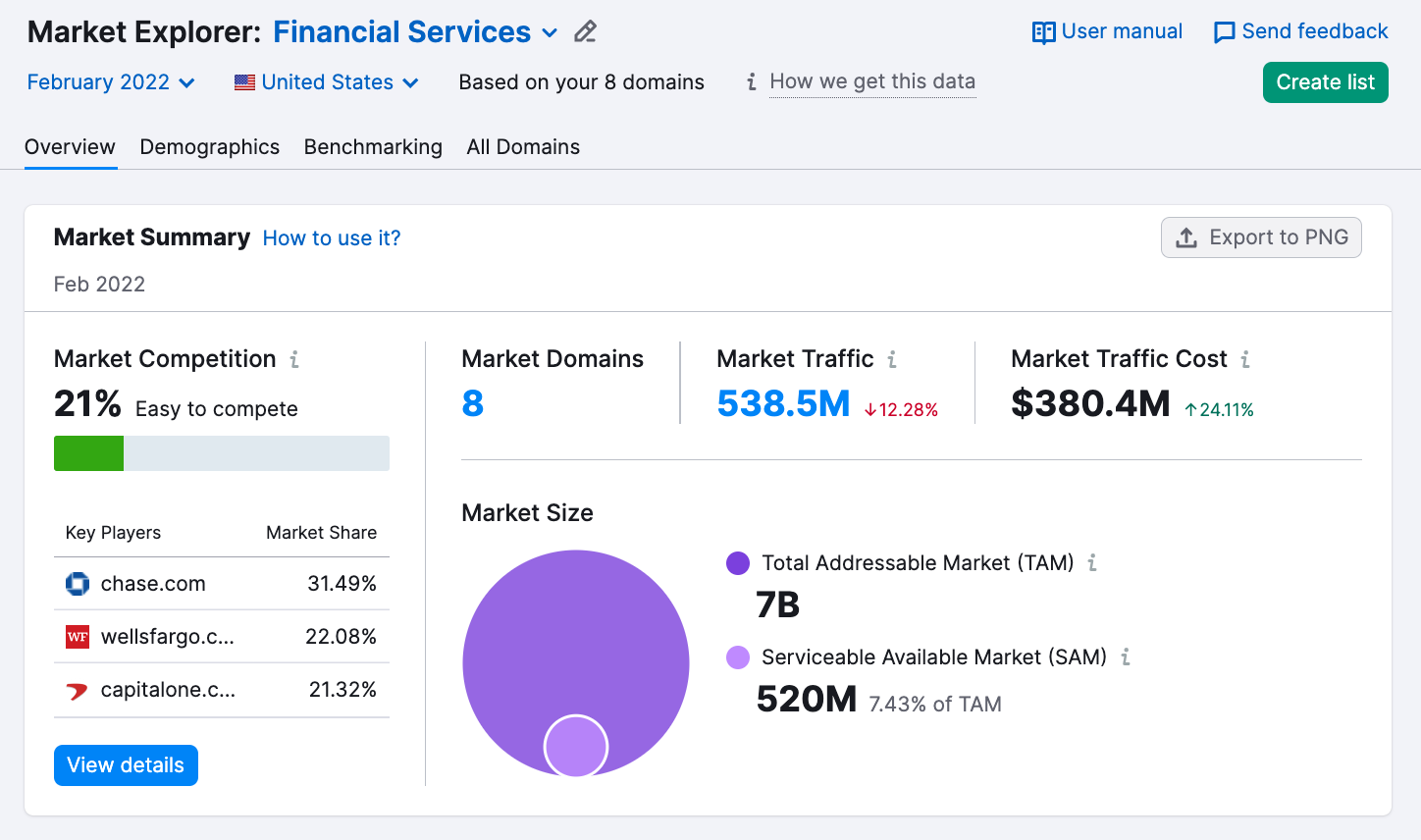Open the All Domains tab
The image size is (1421, 840).
523,147
